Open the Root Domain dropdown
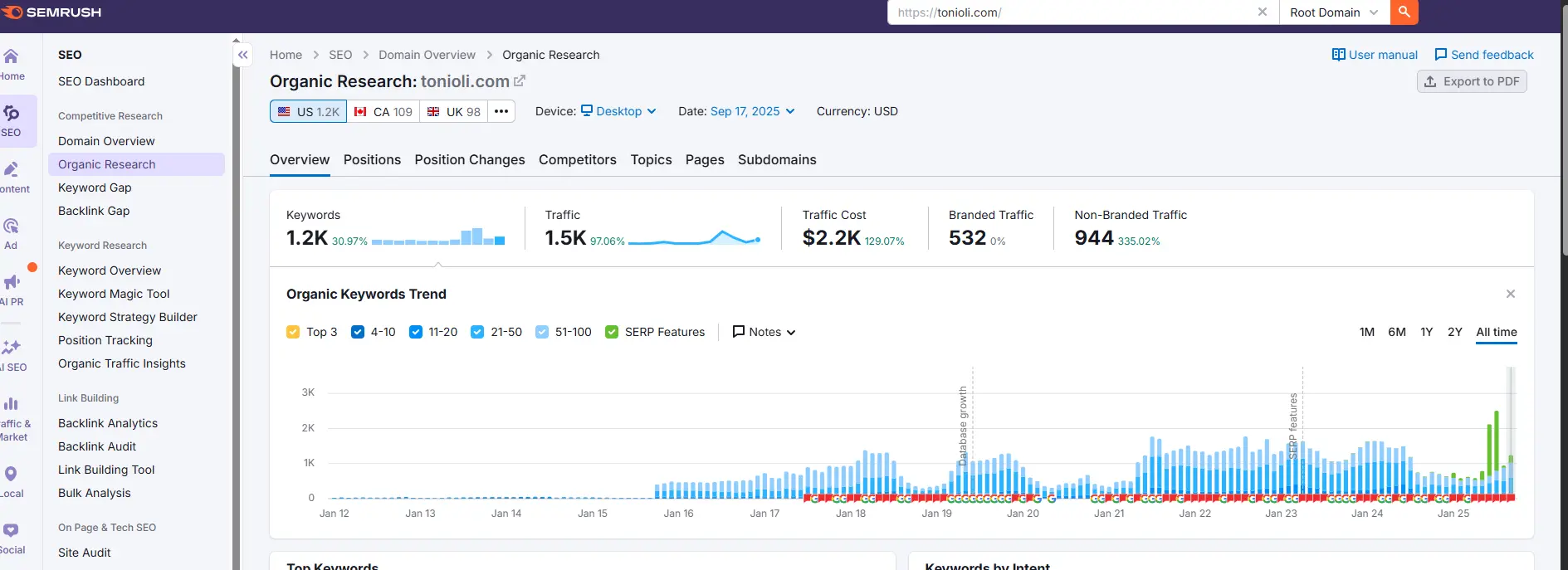Viewport: 1568px width, 570px height. point(1333,12)
